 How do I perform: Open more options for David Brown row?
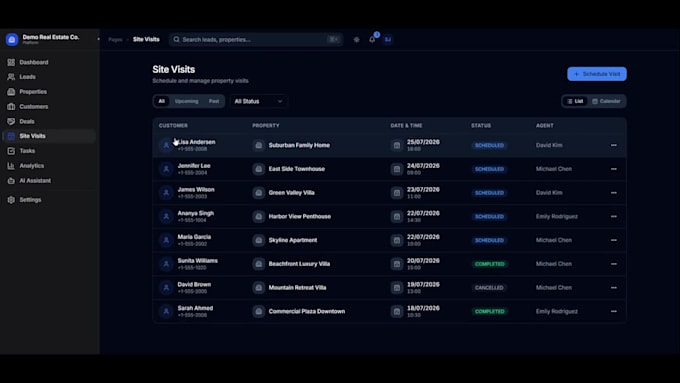coord(614,288)
